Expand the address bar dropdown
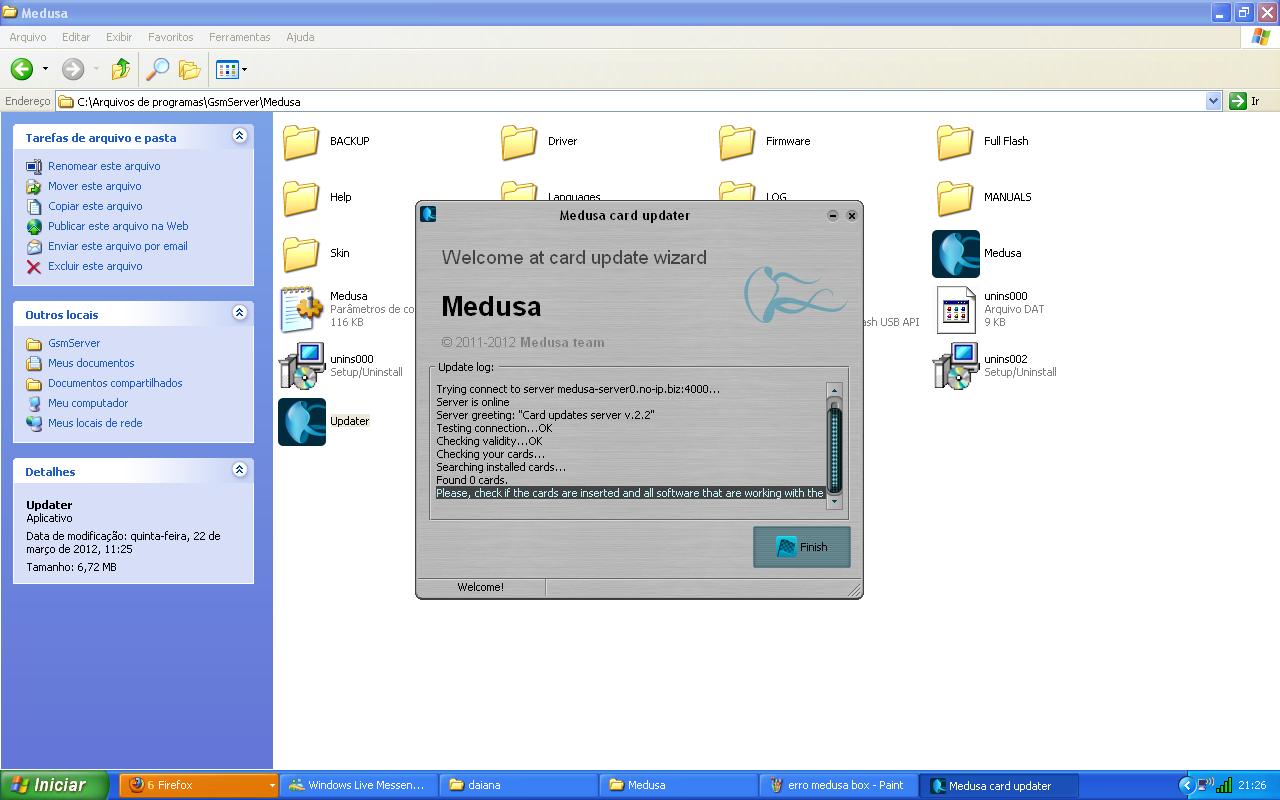The height and width of the screenshot is (800, 1280). coord(1213,101)
